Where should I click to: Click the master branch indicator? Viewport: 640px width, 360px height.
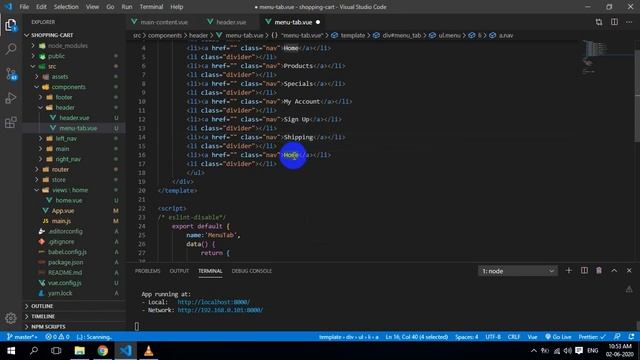coord(22,337)
